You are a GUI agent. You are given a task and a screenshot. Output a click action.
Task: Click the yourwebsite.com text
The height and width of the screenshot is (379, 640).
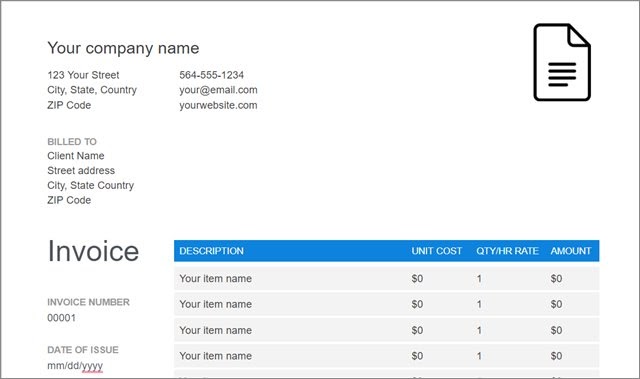(218, 105)
